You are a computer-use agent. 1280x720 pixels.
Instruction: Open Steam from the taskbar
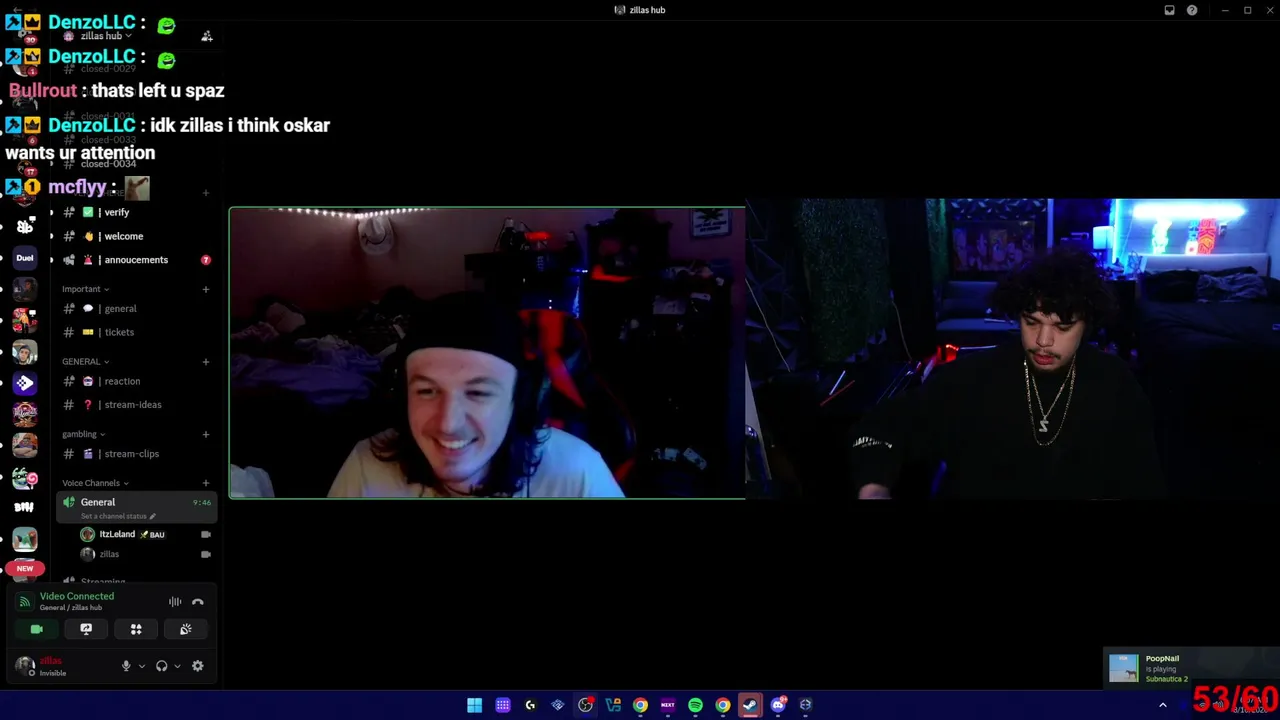tap(750, 705)
